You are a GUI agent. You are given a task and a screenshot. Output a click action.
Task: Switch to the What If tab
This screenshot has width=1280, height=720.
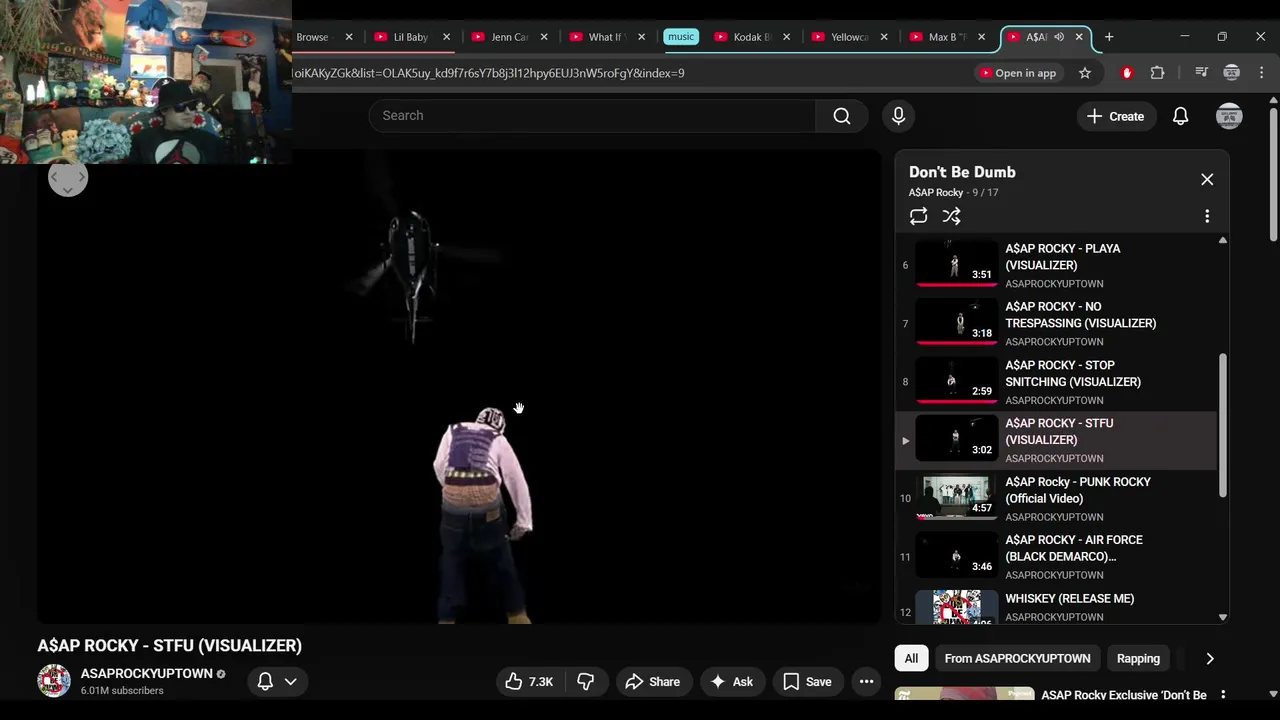point(606,37)
